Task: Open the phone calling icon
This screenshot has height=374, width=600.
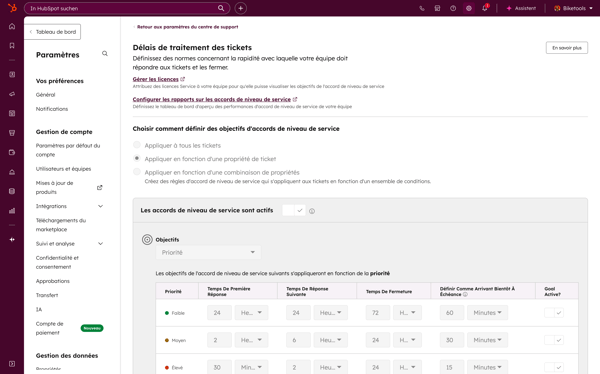Action: tap(422, 8)
